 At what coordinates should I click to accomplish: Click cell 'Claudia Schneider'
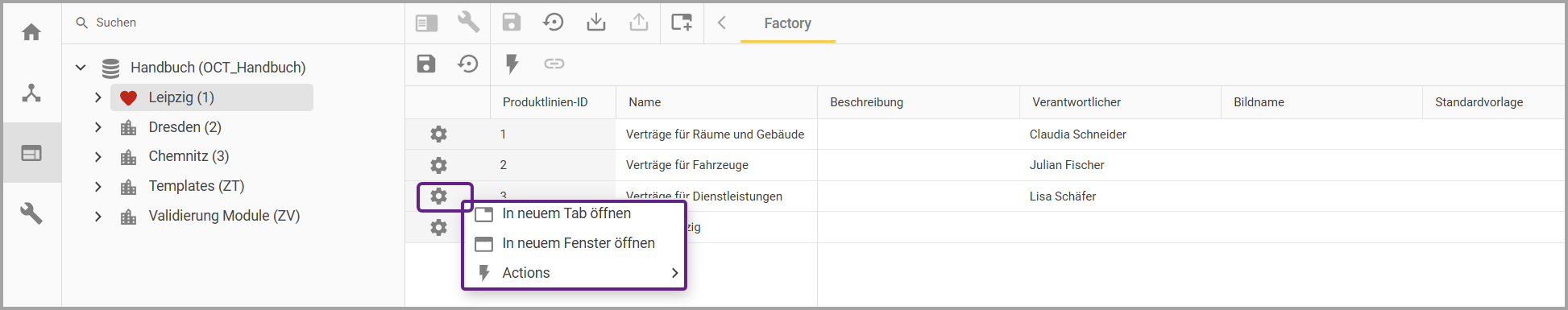(x=1078, y=134)
